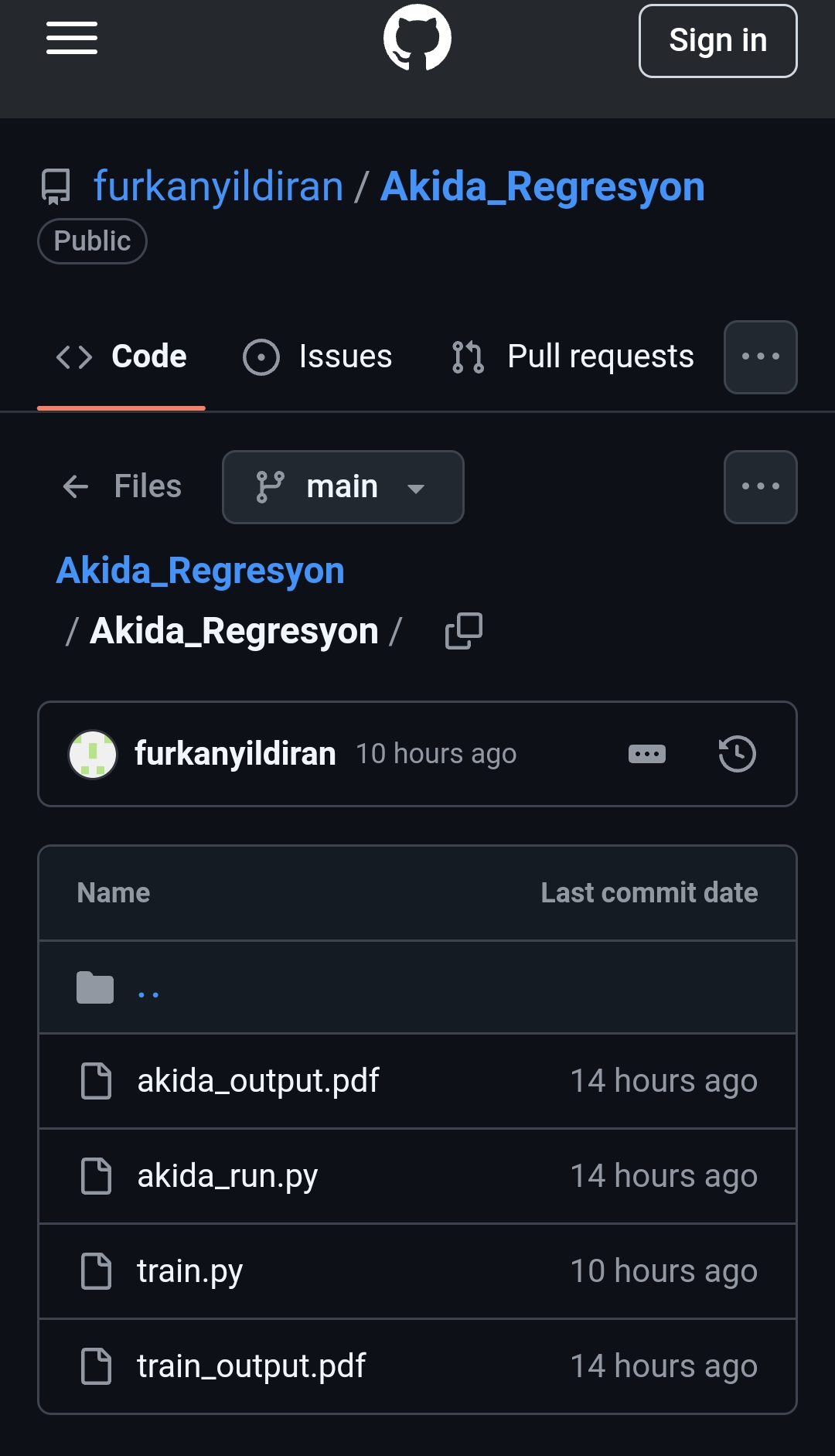Expand the latest commit message details

[647, 754]
